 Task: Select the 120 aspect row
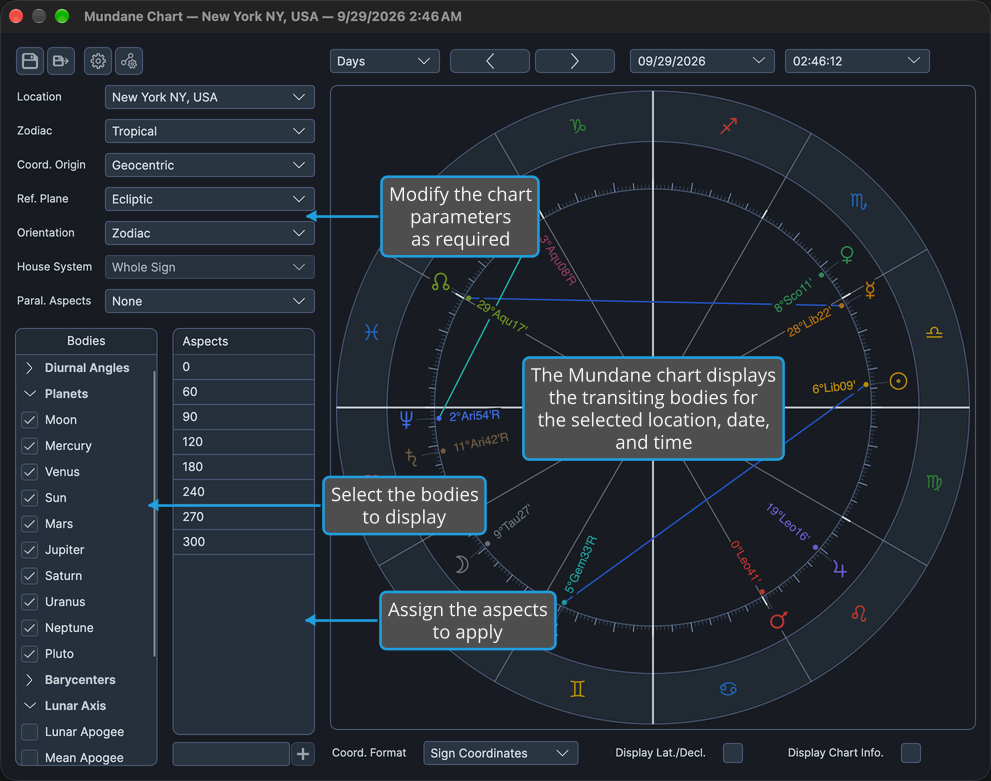click(x=243, y=442)
